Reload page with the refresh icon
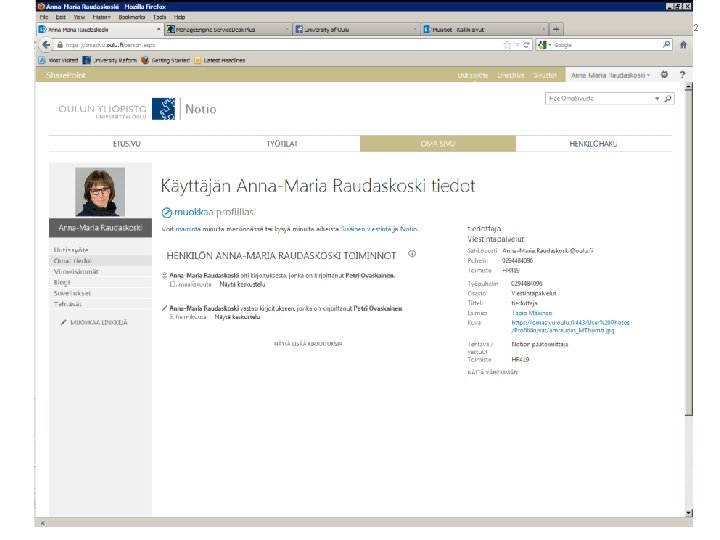Screen dimensions: 720x540 [526, 45]
